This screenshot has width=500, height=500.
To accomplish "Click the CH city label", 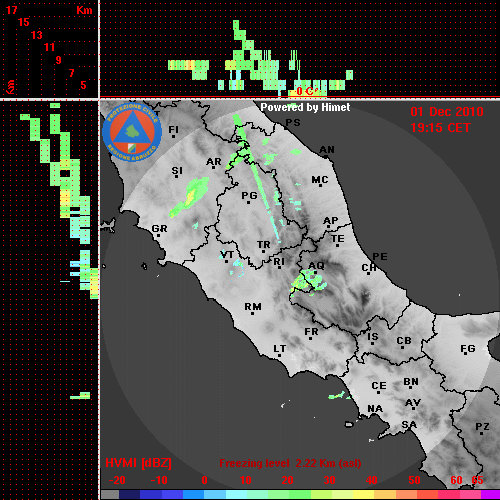I will tap(369, 268).
